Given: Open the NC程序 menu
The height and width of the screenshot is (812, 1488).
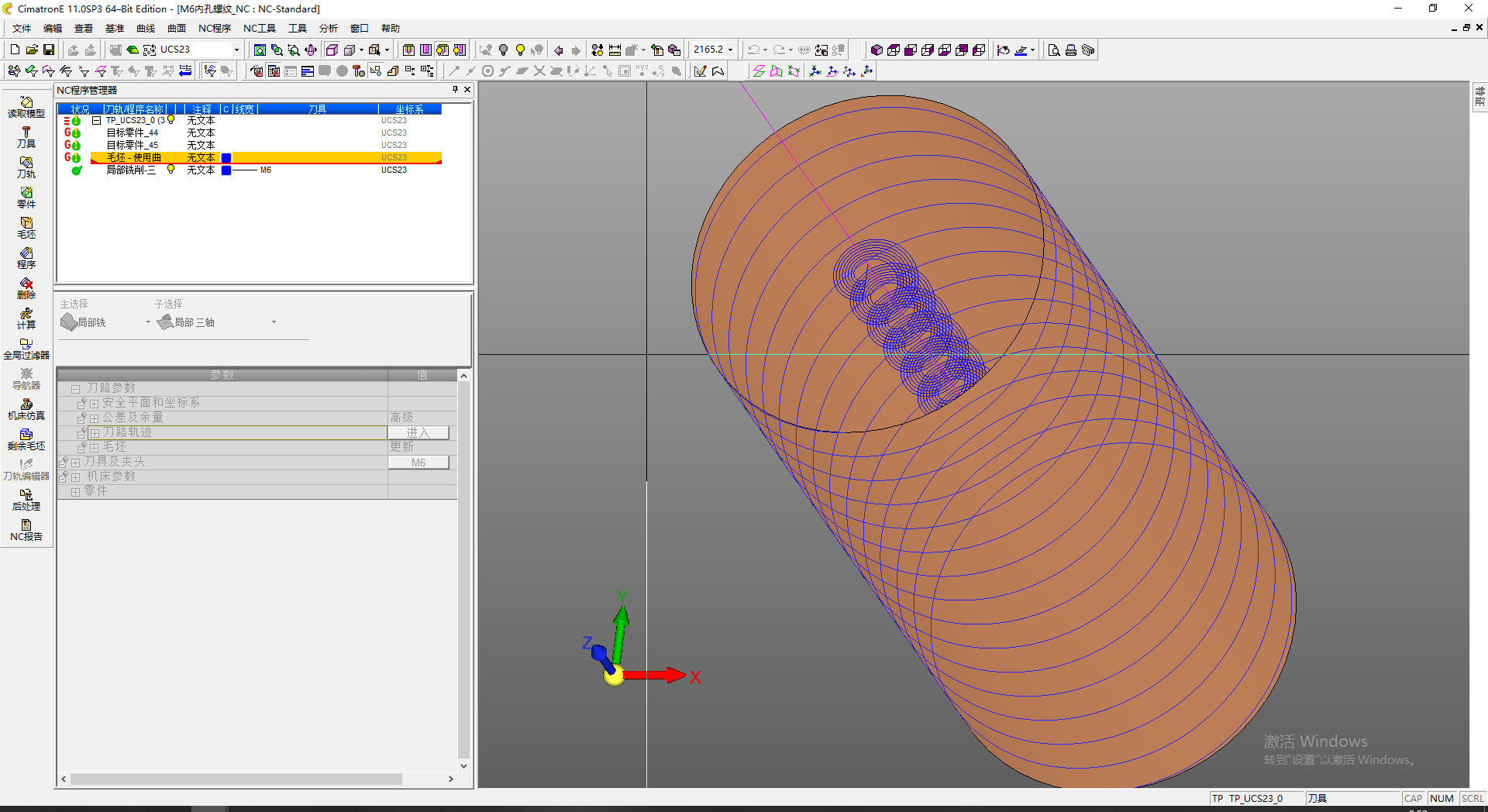Looking at the screenshot, I should [x=215, y=29].
